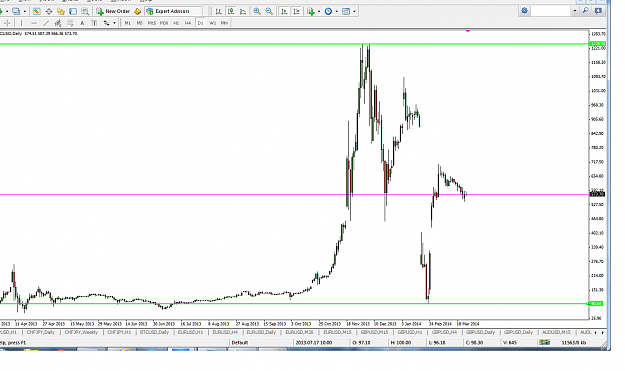Click the blue gear icon at top right
The image size is (625, 371).
[525, 11]
